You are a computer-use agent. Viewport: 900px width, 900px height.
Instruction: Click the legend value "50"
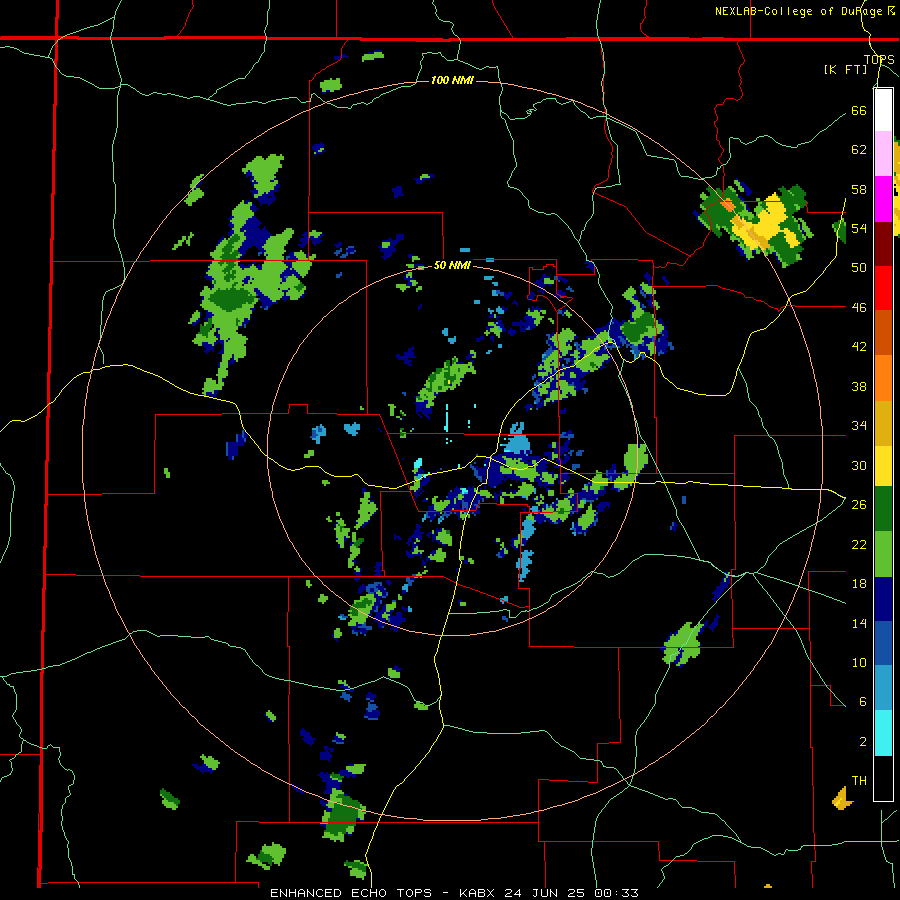point(859,267)
